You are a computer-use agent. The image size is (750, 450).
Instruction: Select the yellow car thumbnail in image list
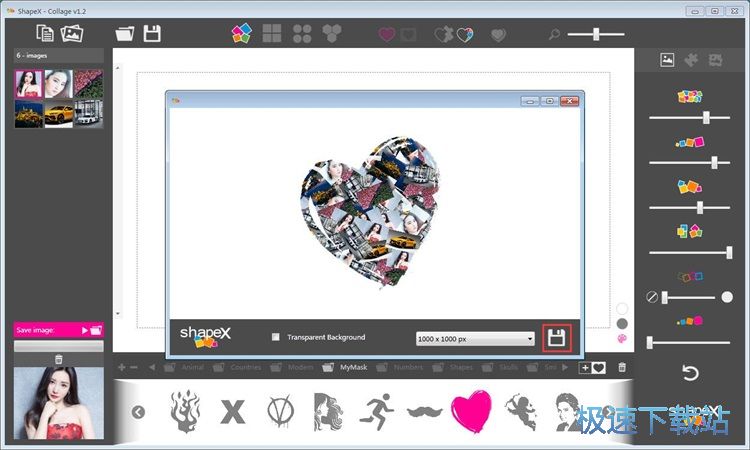[59, 115]
